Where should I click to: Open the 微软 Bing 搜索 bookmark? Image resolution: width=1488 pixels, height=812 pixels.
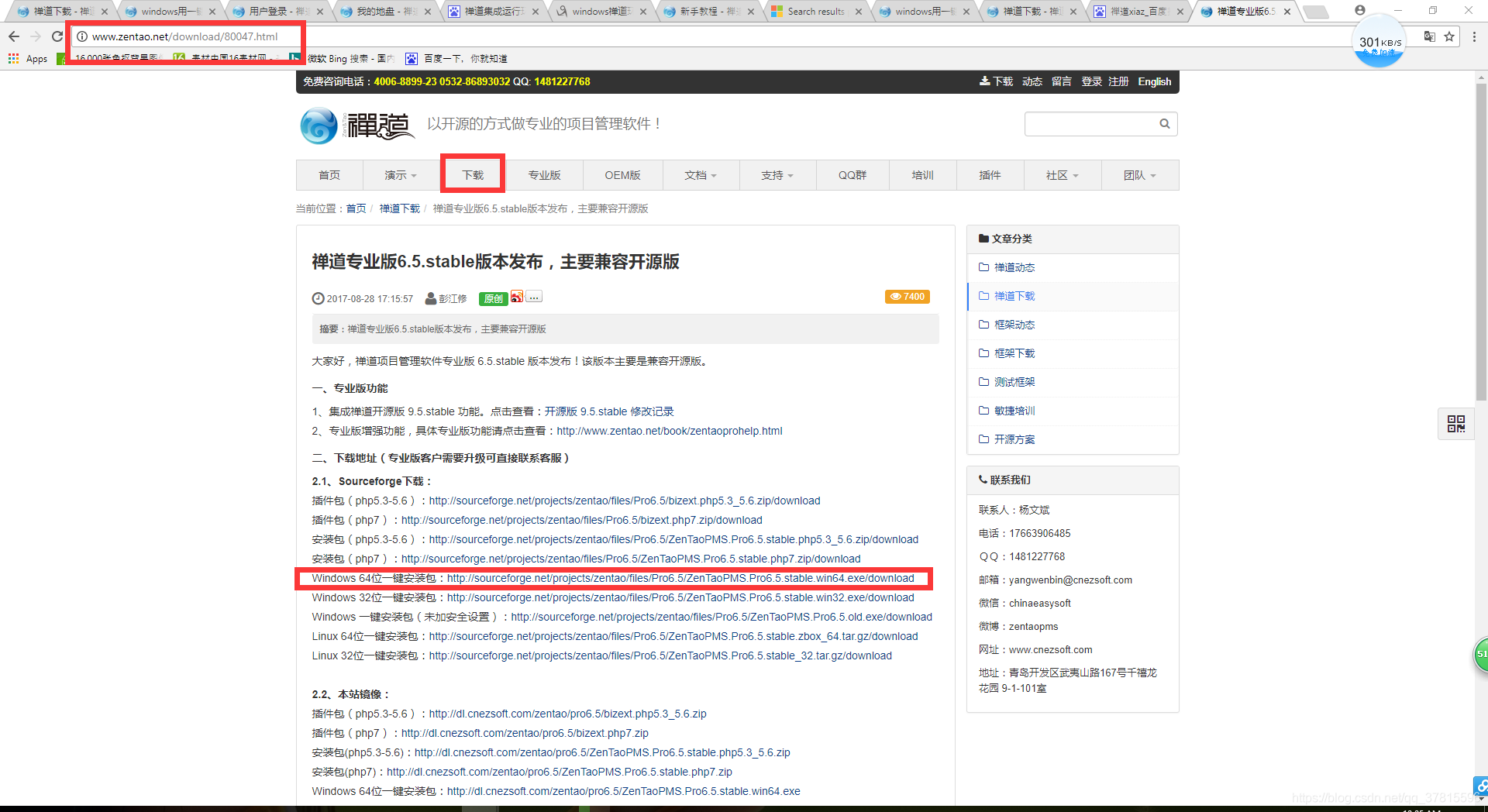click(342, 59)
